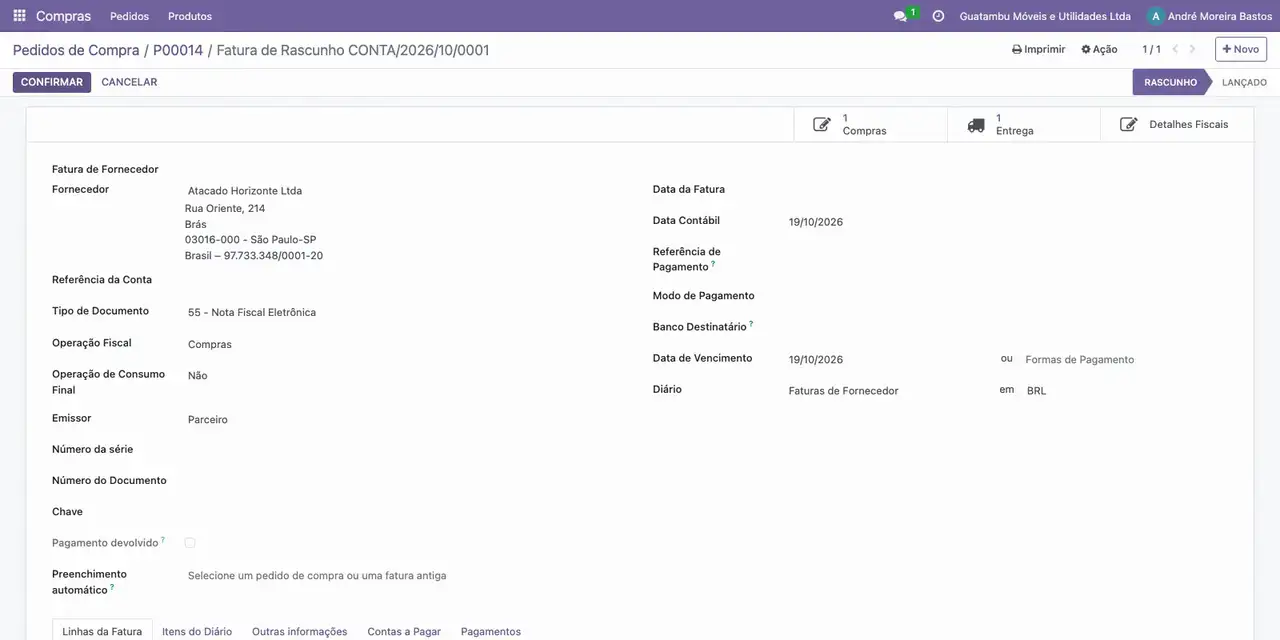Viewport: 1280px width, 640px height.
Task: Go to the next record arrow
Action: [1192, 49]
